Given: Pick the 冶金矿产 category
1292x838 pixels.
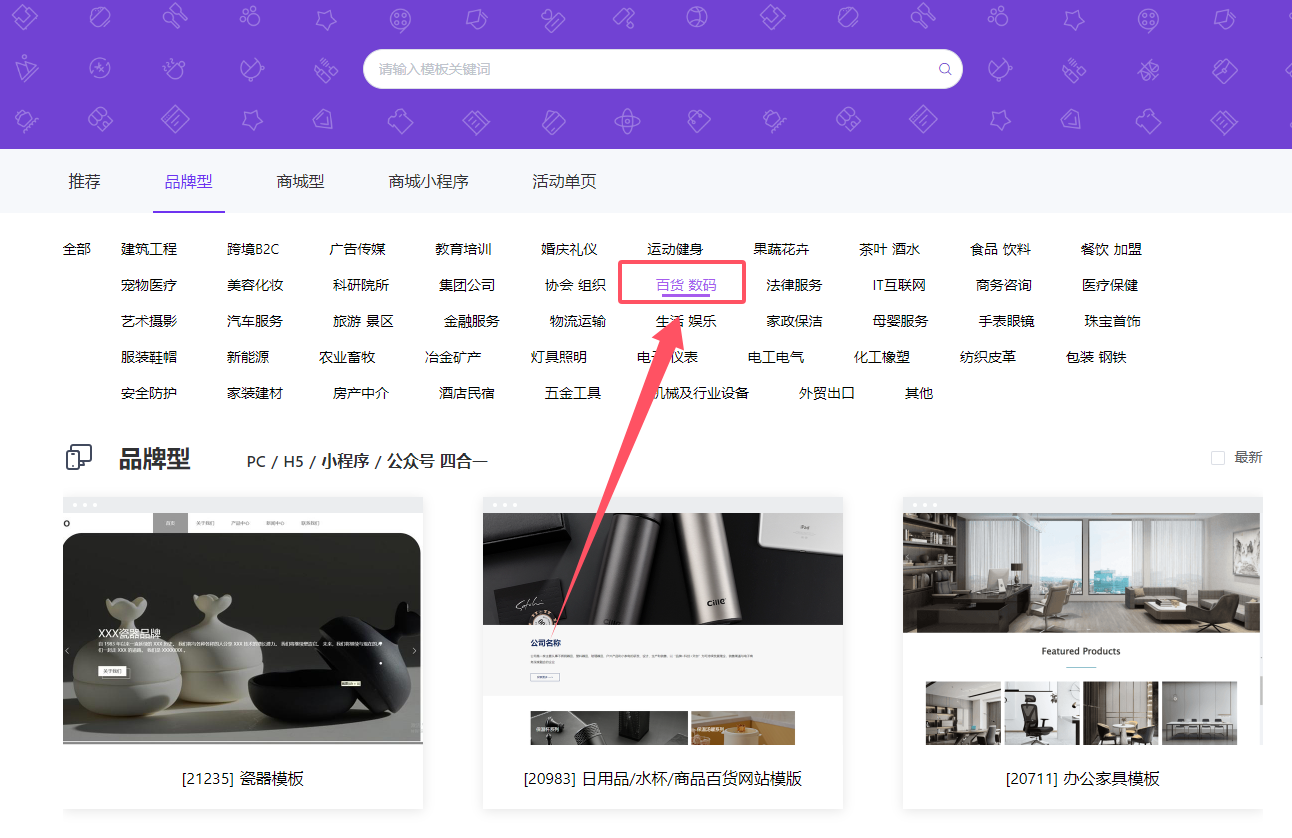Looking at the screenshot, I should pos(453,357).
